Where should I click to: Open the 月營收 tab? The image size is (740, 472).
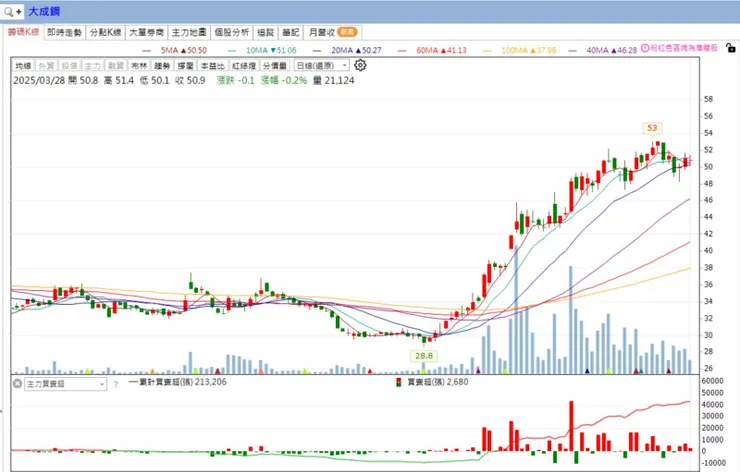333,33
